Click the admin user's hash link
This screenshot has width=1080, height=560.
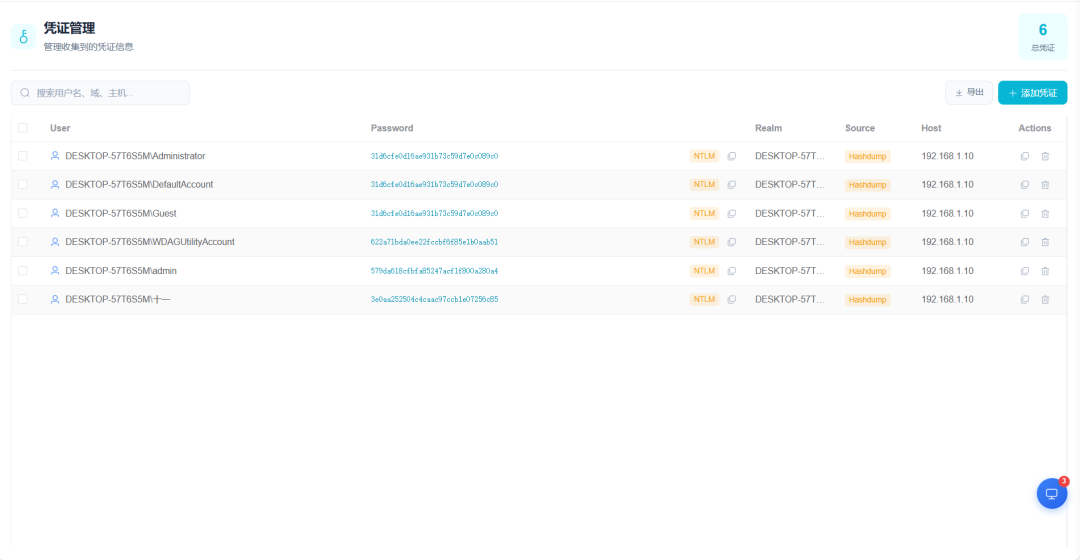[x=434, y=271]
